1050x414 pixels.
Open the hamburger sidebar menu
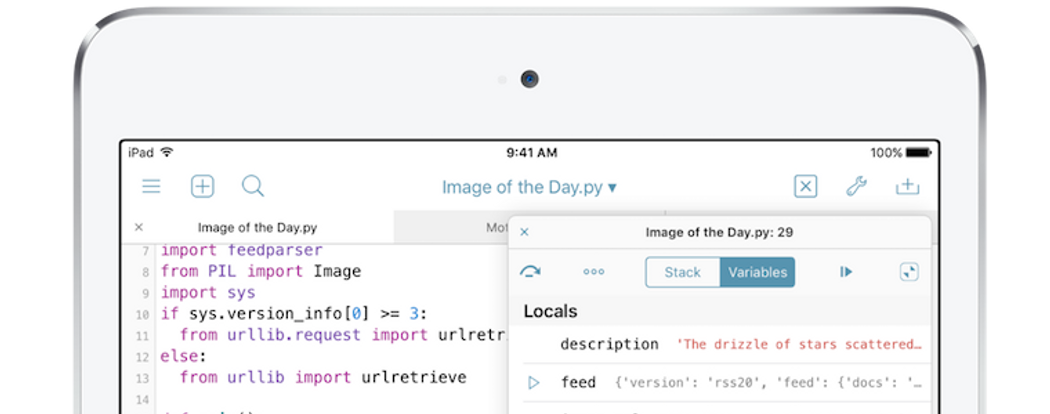[x=151, y=186]
